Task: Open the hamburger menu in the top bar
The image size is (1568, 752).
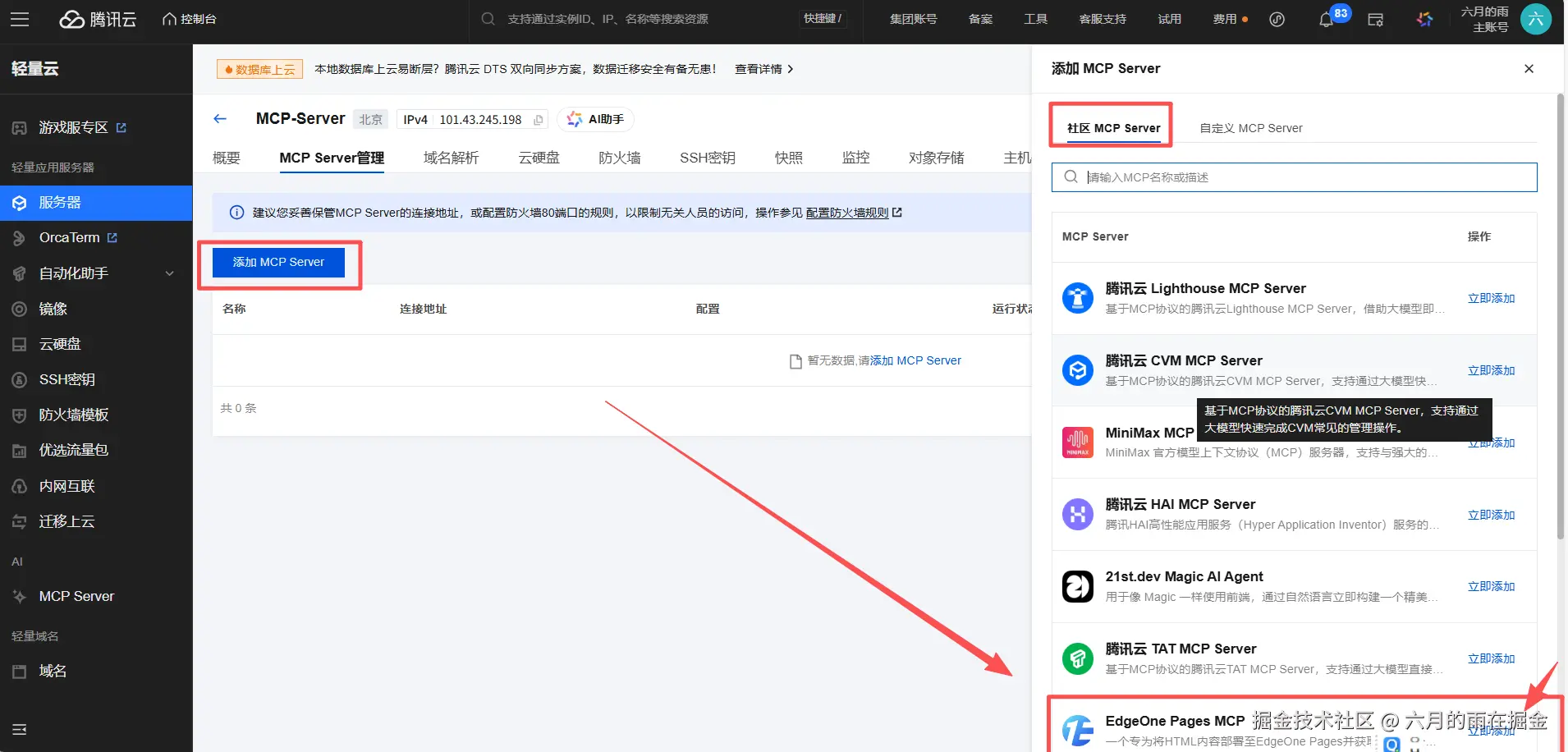Action: [20, 19]
